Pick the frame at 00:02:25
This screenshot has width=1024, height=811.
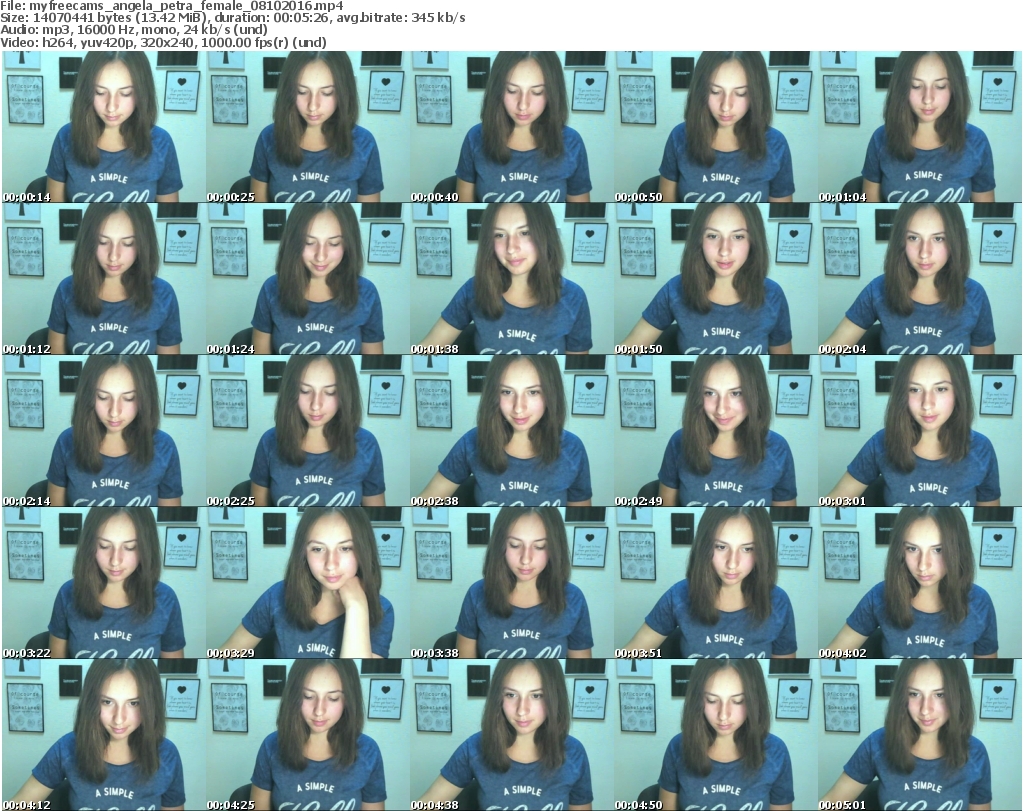coord(308,431)
